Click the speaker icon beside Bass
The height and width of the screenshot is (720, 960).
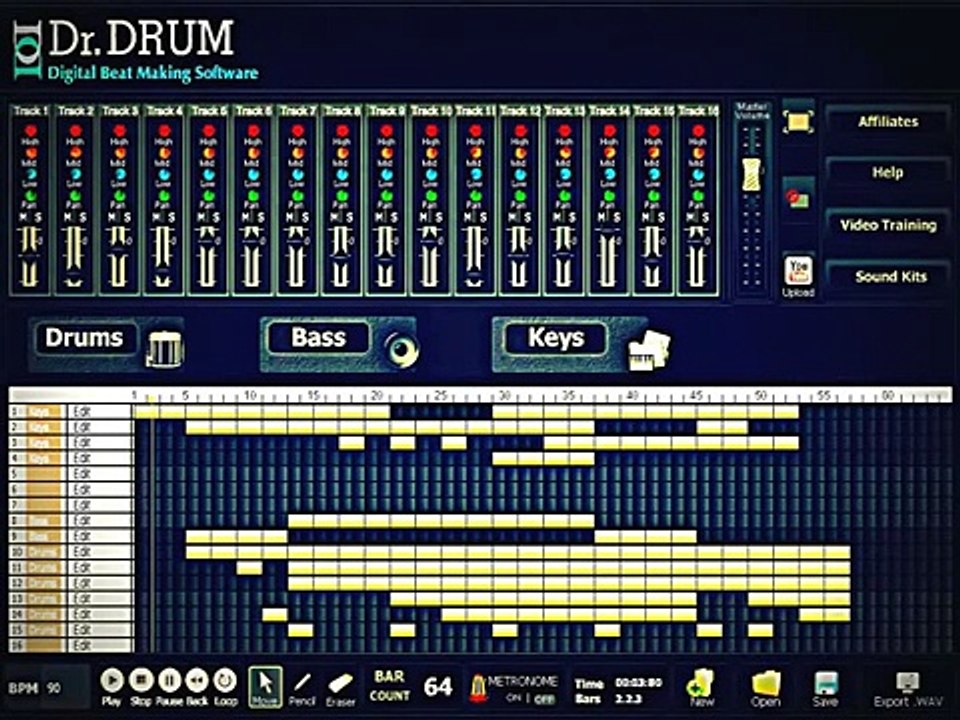click(401, 350)
